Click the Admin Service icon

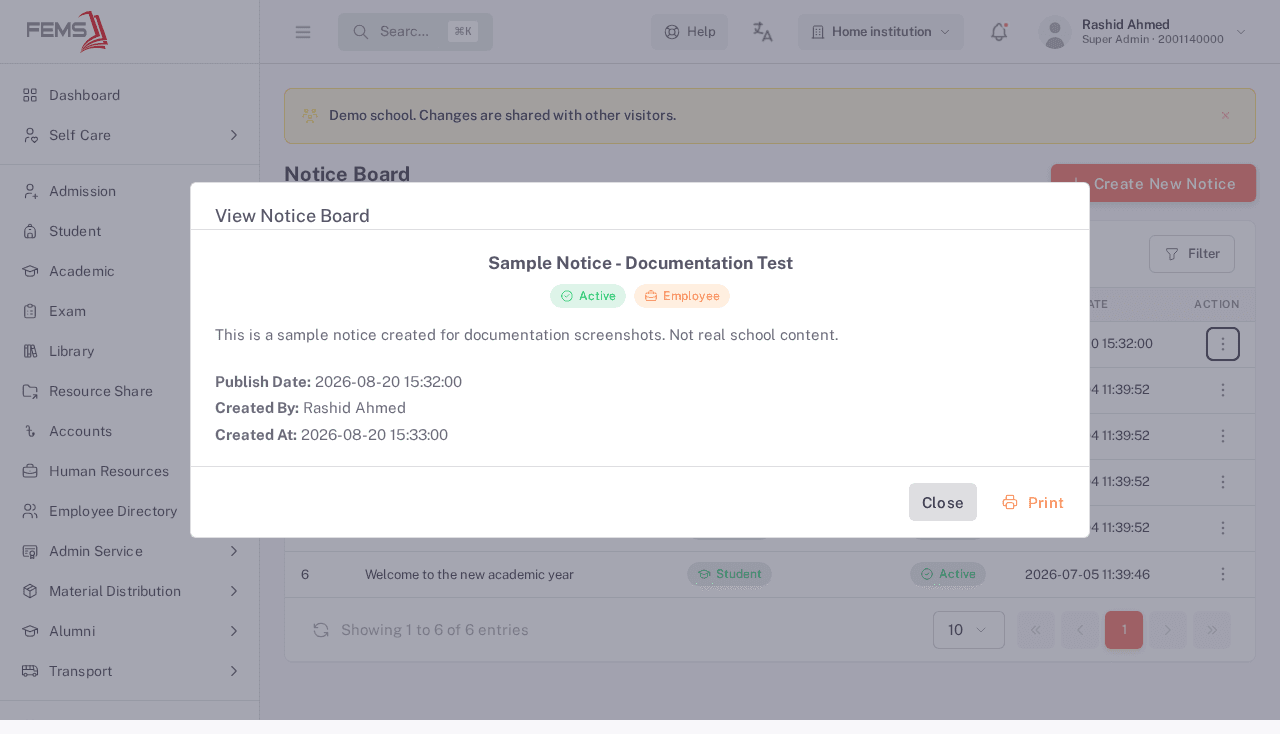pyautogui.click(x=30, y=551)
